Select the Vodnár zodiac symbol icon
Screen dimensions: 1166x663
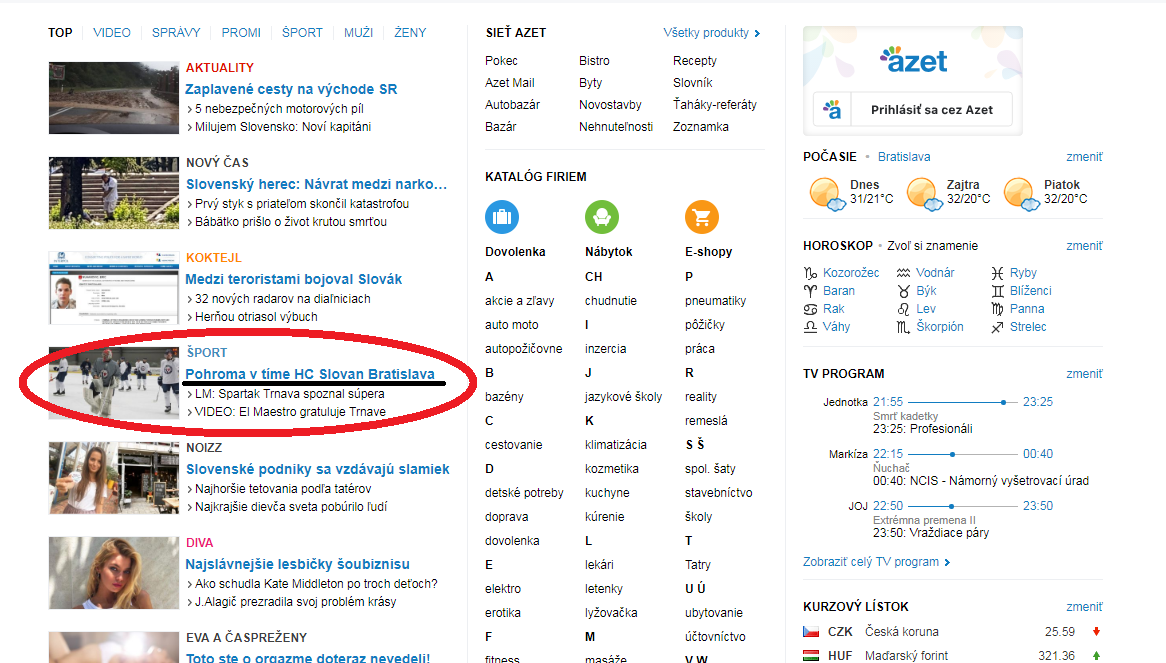point(904,273)
